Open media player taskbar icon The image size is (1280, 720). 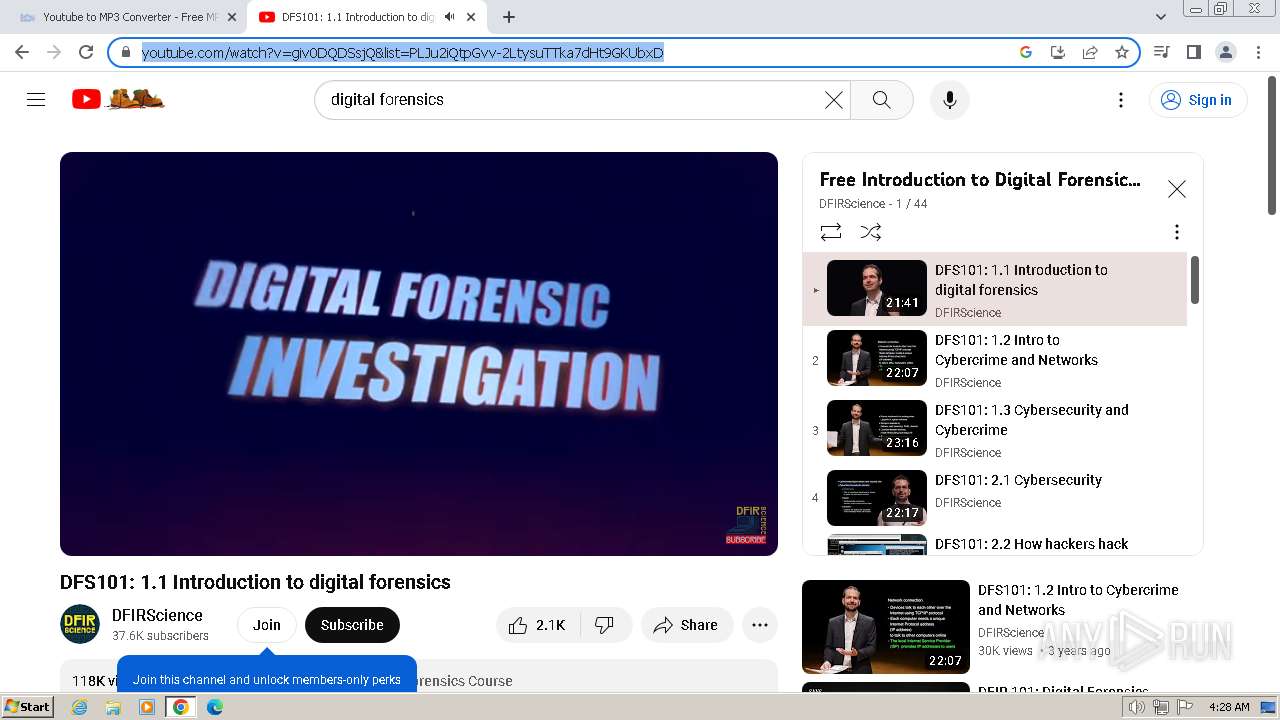(147, 707)
